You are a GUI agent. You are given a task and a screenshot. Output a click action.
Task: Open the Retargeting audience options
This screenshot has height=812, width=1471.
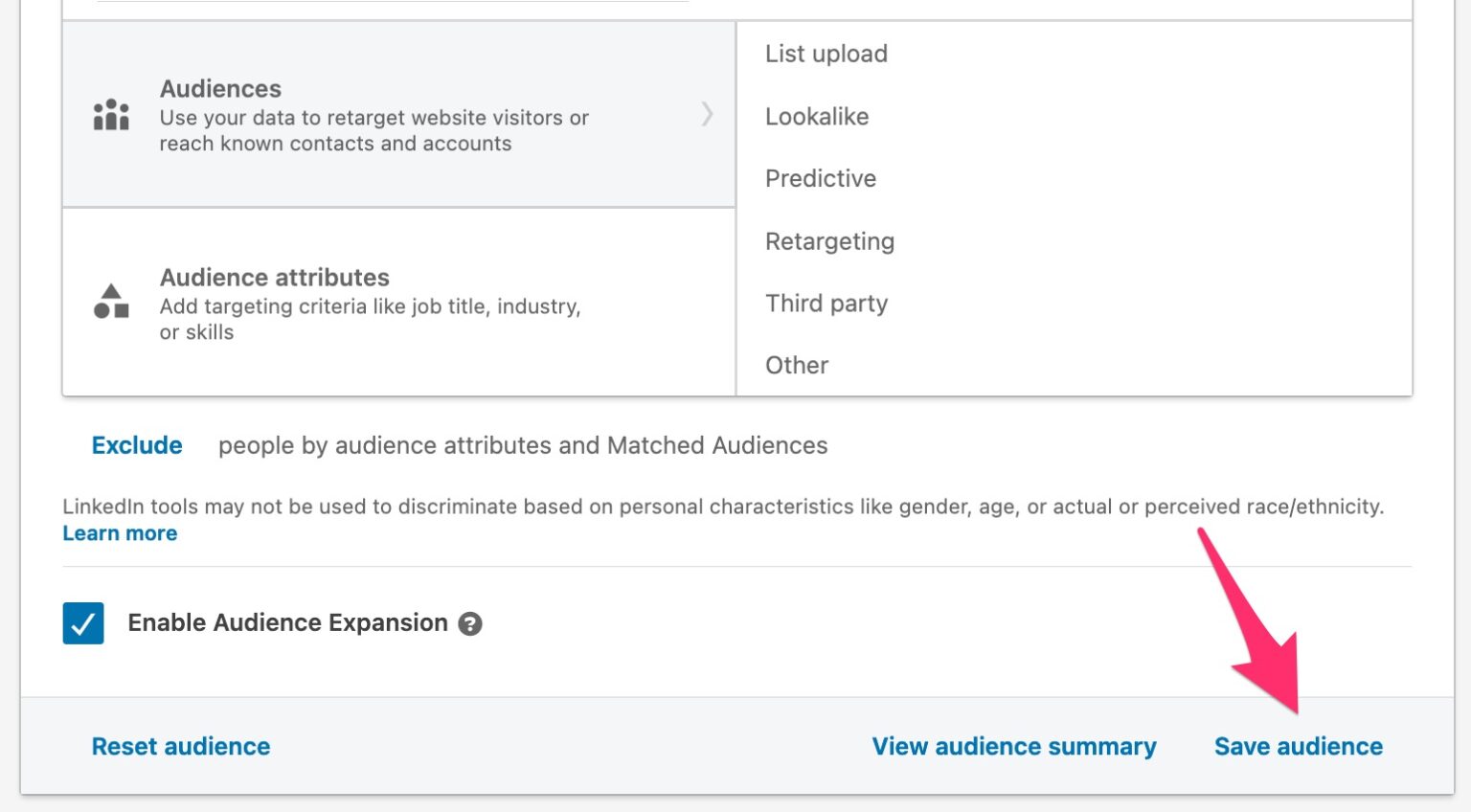(829, 241)
